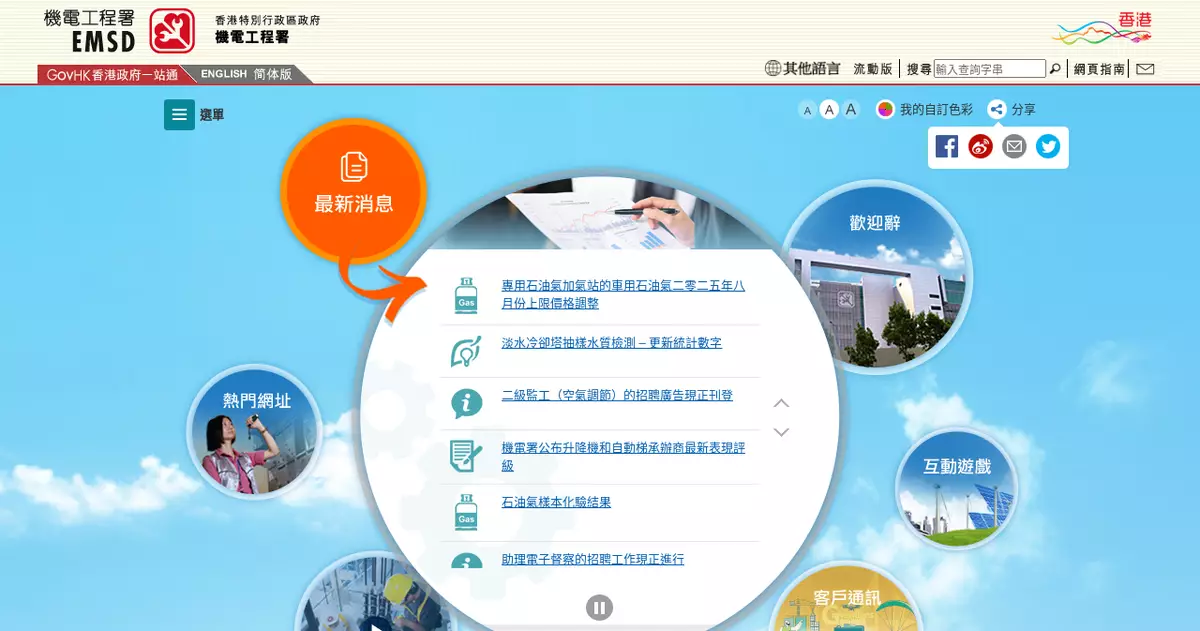Share page via Facebook icon

[x=947, y=147]
